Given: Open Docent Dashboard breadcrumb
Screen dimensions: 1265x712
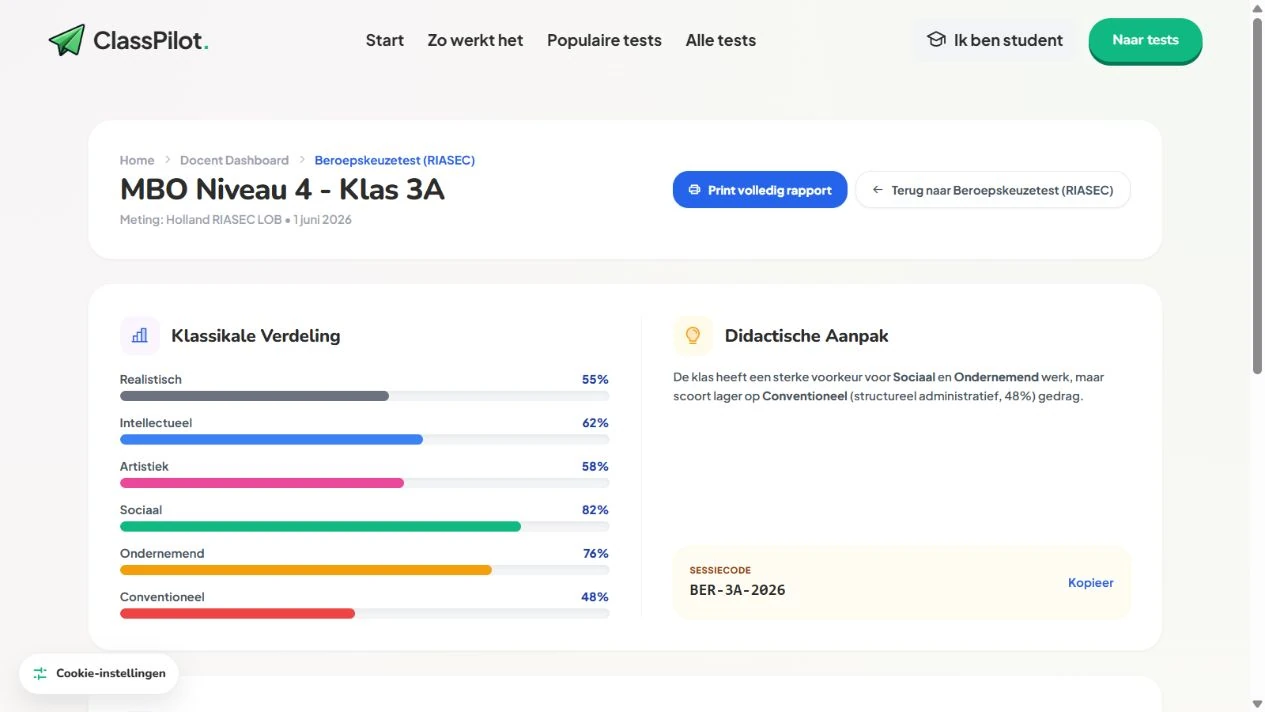Looking at the screenshot, I should (x=234, y=160).
